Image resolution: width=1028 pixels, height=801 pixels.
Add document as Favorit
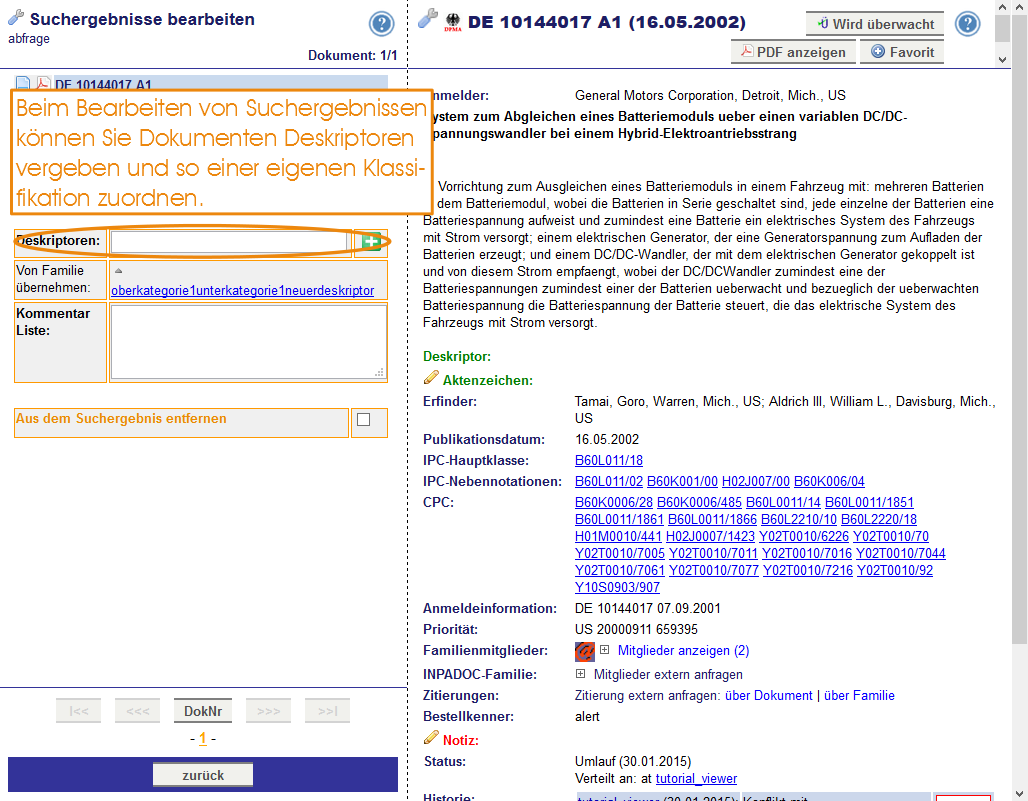coord(902,52)
